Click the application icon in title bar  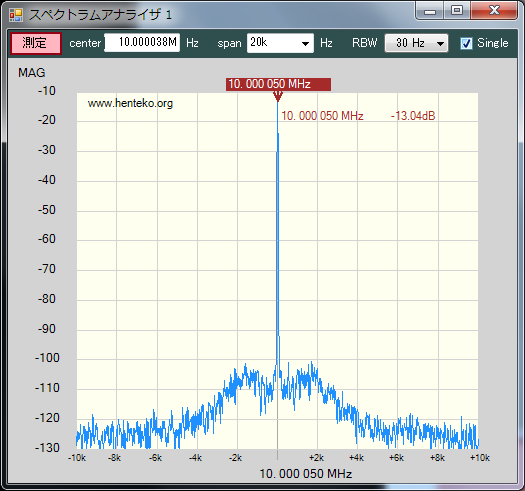click(x=16, y=15)
